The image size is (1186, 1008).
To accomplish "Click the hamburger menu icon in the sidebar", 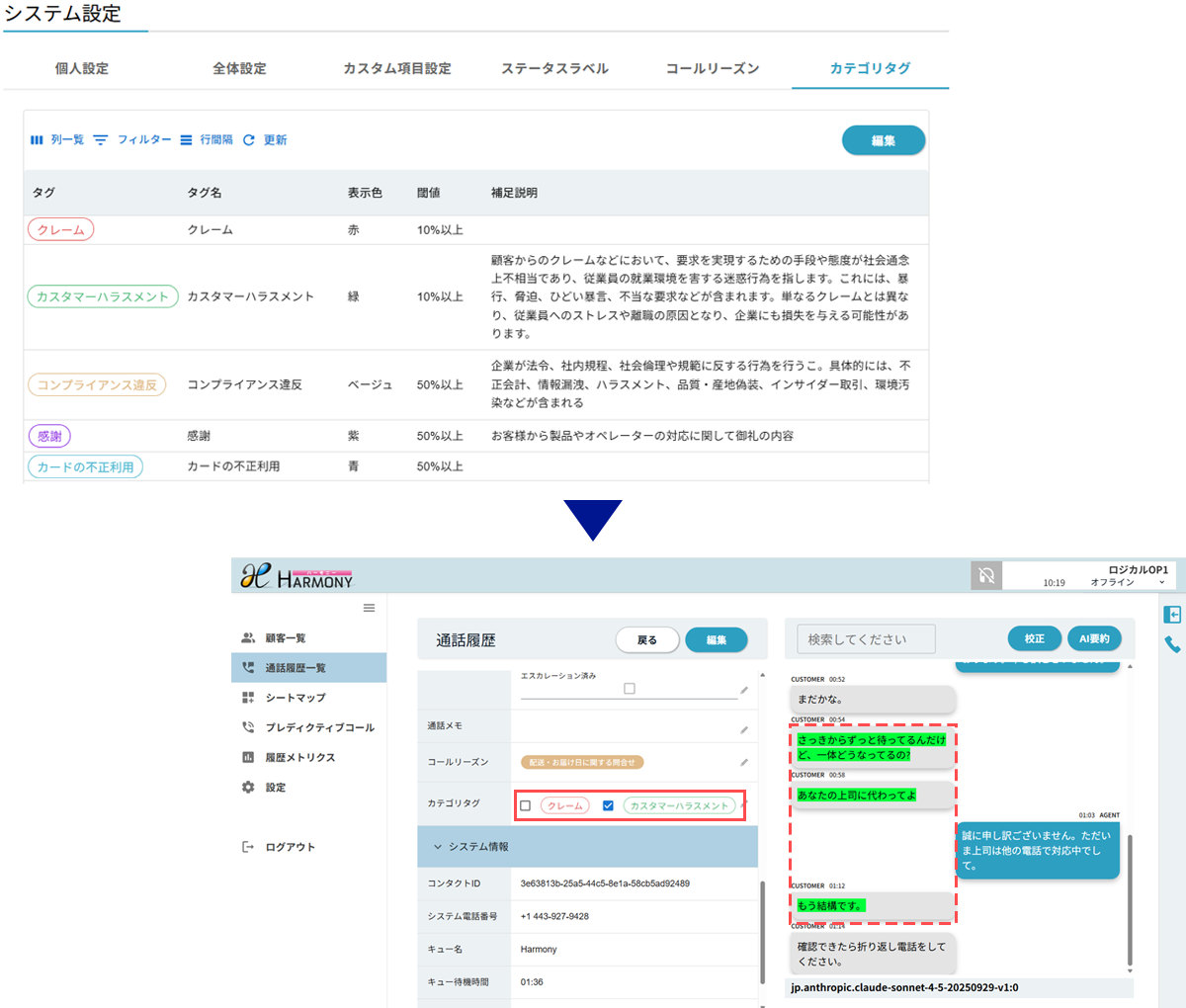I will point(369,608).
